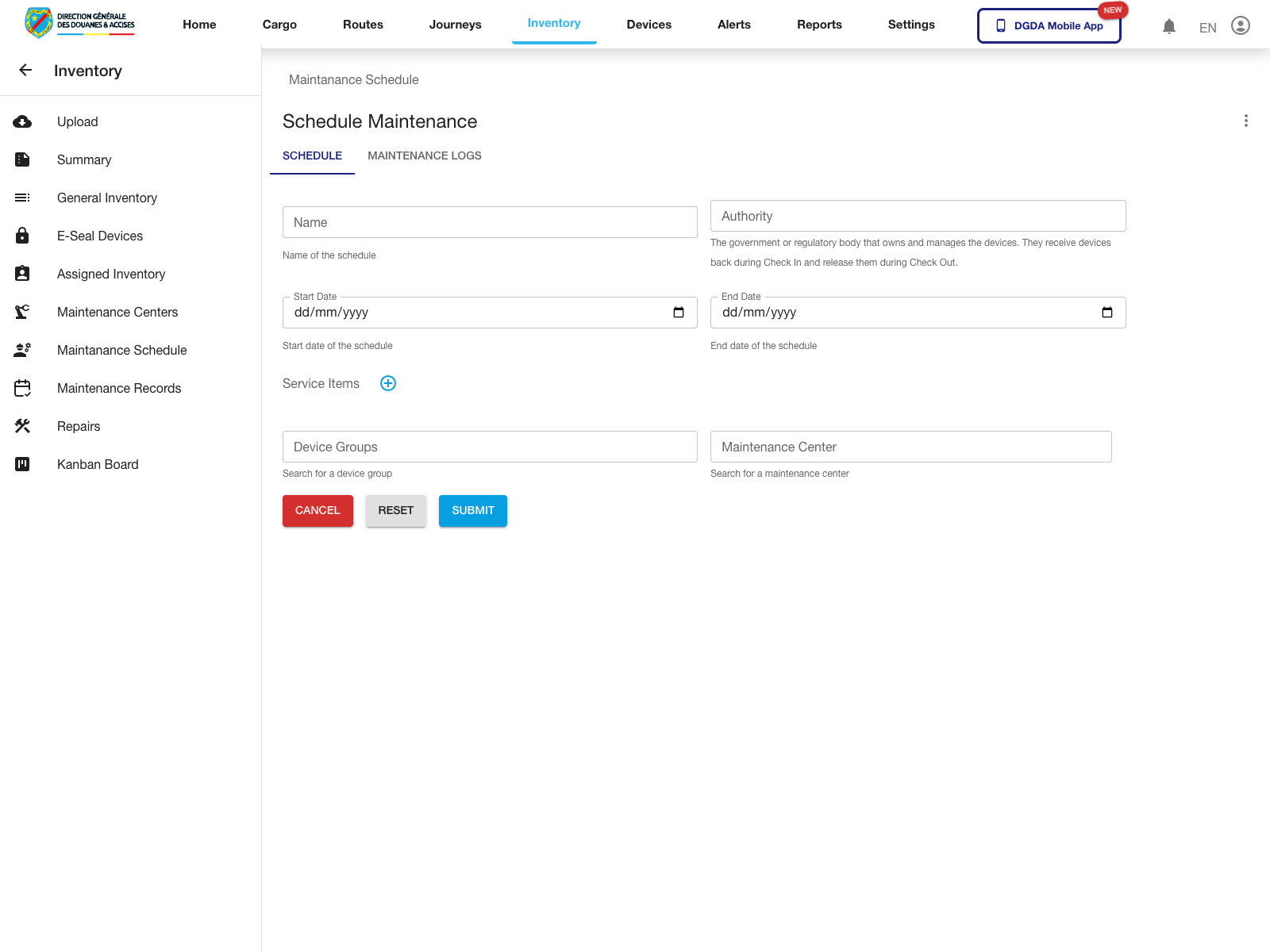Open the user account profile icon
Screen dimensions: 1270x952
click(1240, 25)
